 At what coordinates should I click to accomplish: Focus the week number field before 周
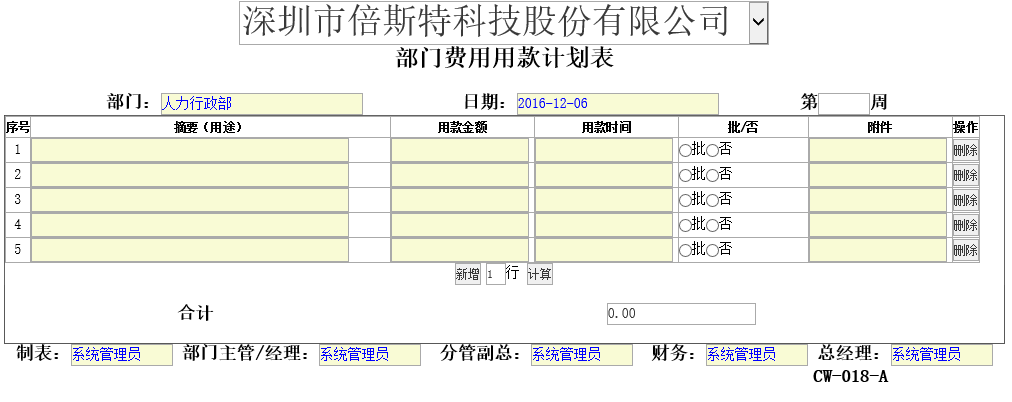click(844, 103)
